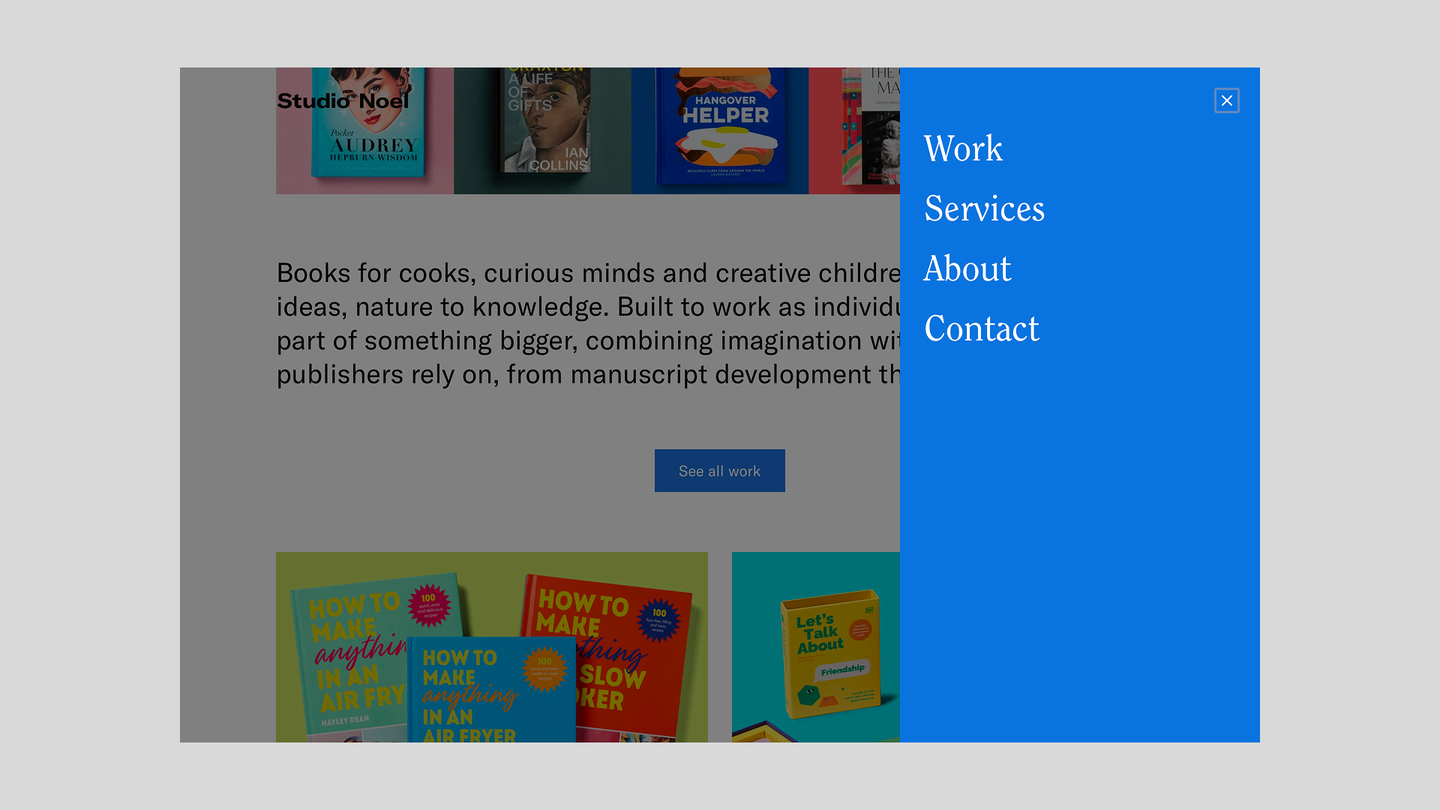Open the Pocket Audrey Hepburn Wisdom book thumbnail
The width and height of the screenshot is (1440, 810).
pos(365,130)
